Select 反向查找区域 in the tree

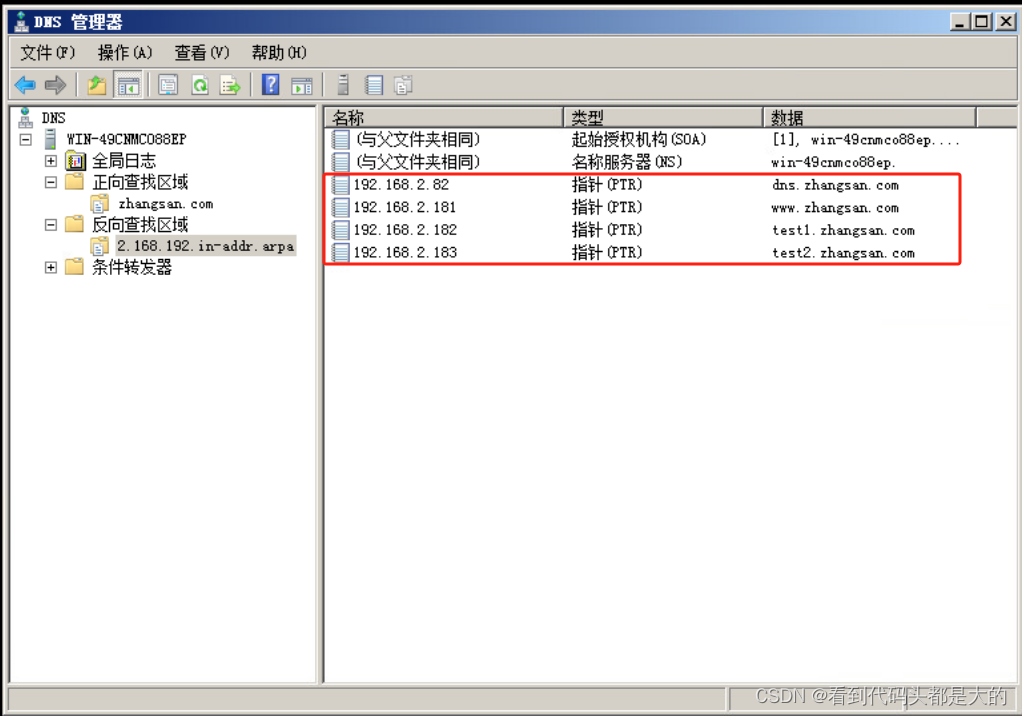pyautogui.click(x=140, y=225)
